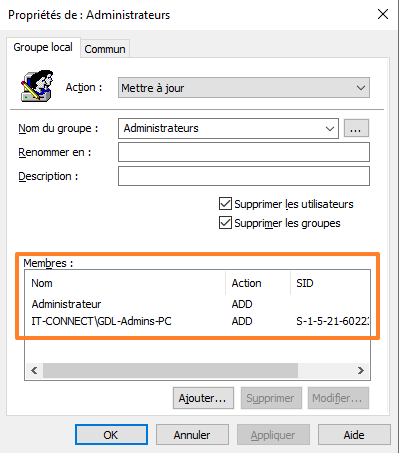Click the Ajouter... button
This screenshot has width=399, height=453.
(203, 398)
